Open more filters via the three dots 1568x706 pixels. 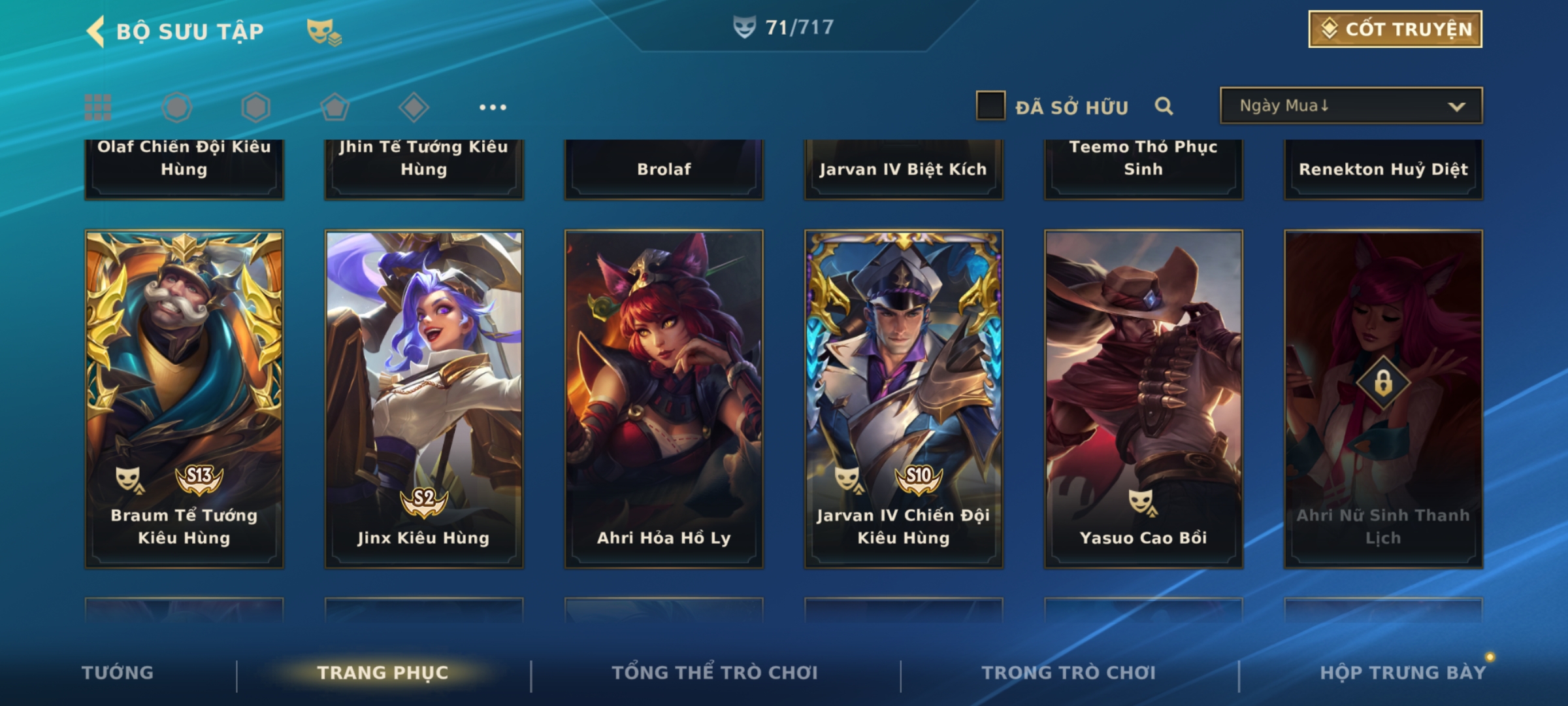click(x=493, y=107)
